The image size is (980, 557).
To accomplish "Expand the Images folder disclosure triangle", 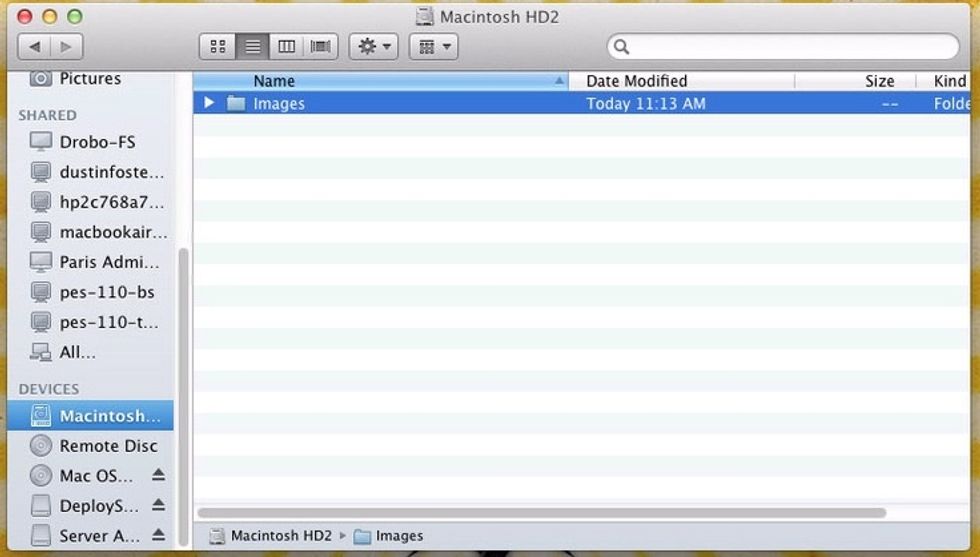I will tap(209, 103).
